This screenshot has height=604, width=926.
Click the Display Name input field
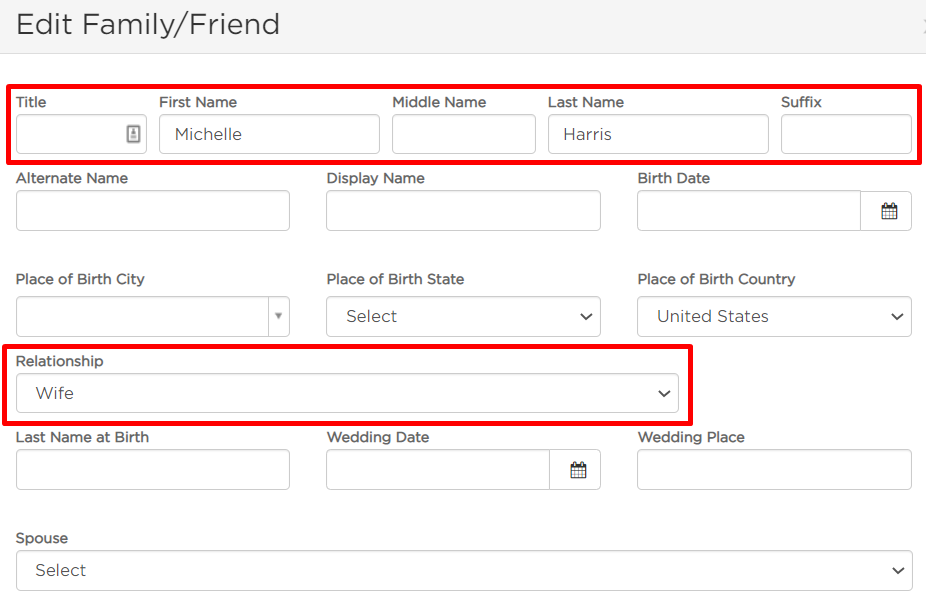[x=463, y=211]
